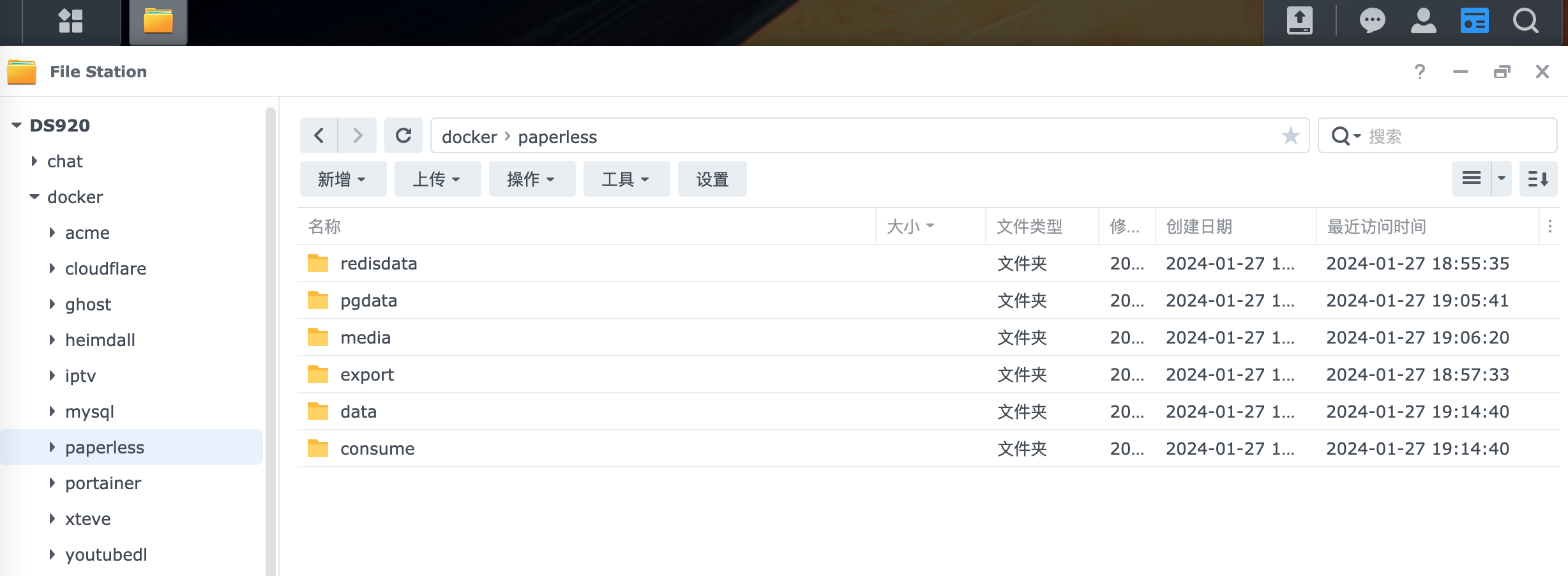Sort by the 创建日期 column header
The width and height of the screenshot is (1568, 576).
pyautogui.click(x=1235, y=226)
